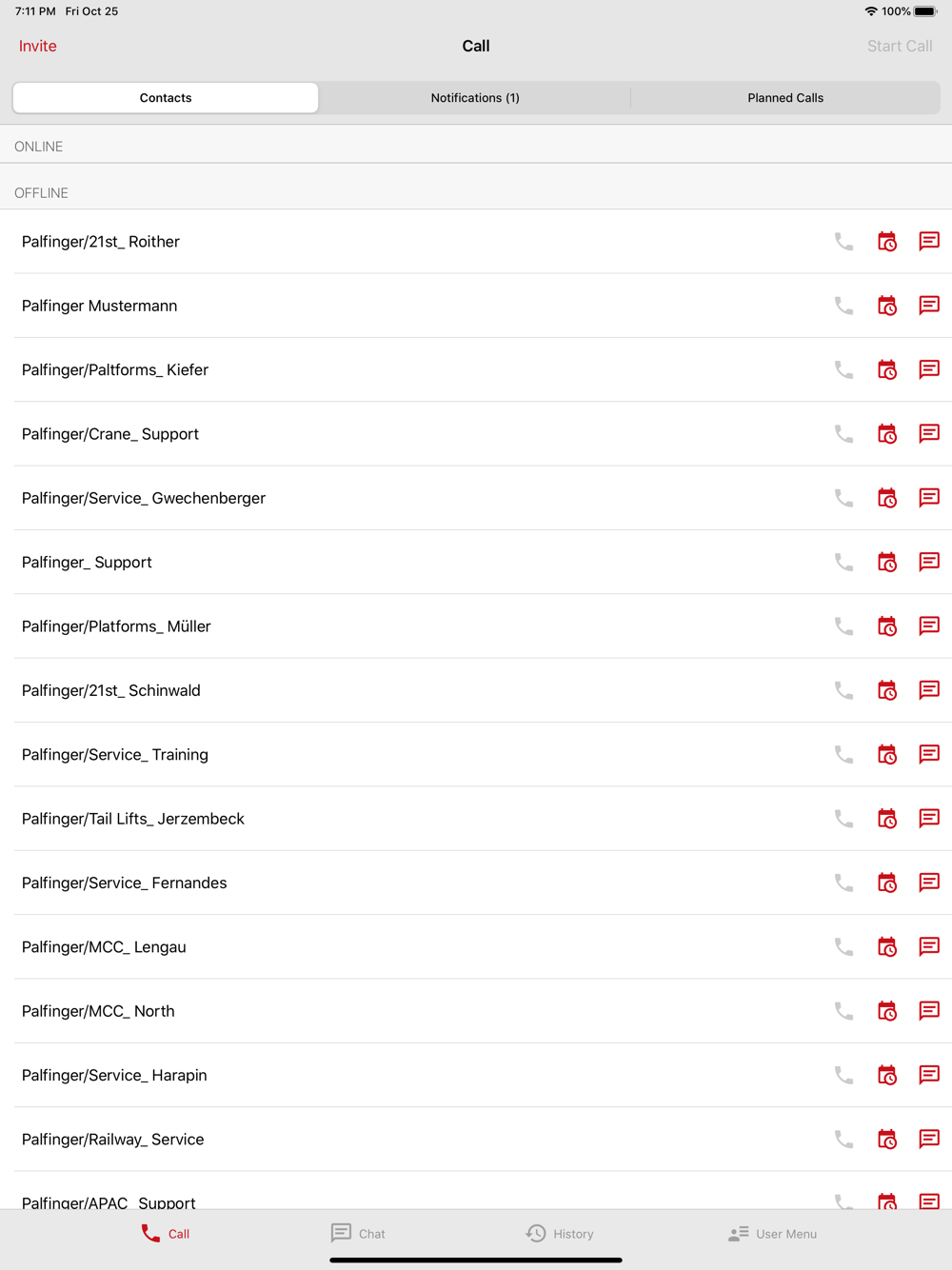
Task: Tap the Invite button
Action: [x=38, y=46]
